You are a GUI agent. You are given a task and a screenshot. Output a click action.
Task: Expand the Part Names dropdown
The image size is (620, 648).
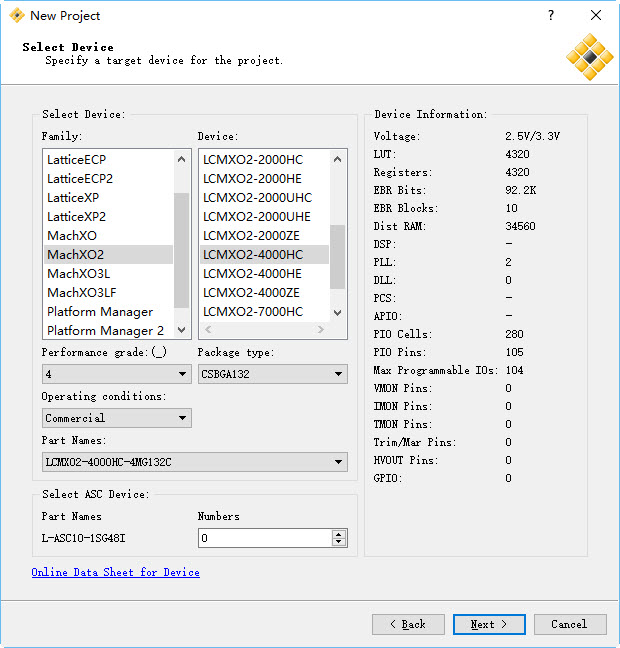pos(195,462)
